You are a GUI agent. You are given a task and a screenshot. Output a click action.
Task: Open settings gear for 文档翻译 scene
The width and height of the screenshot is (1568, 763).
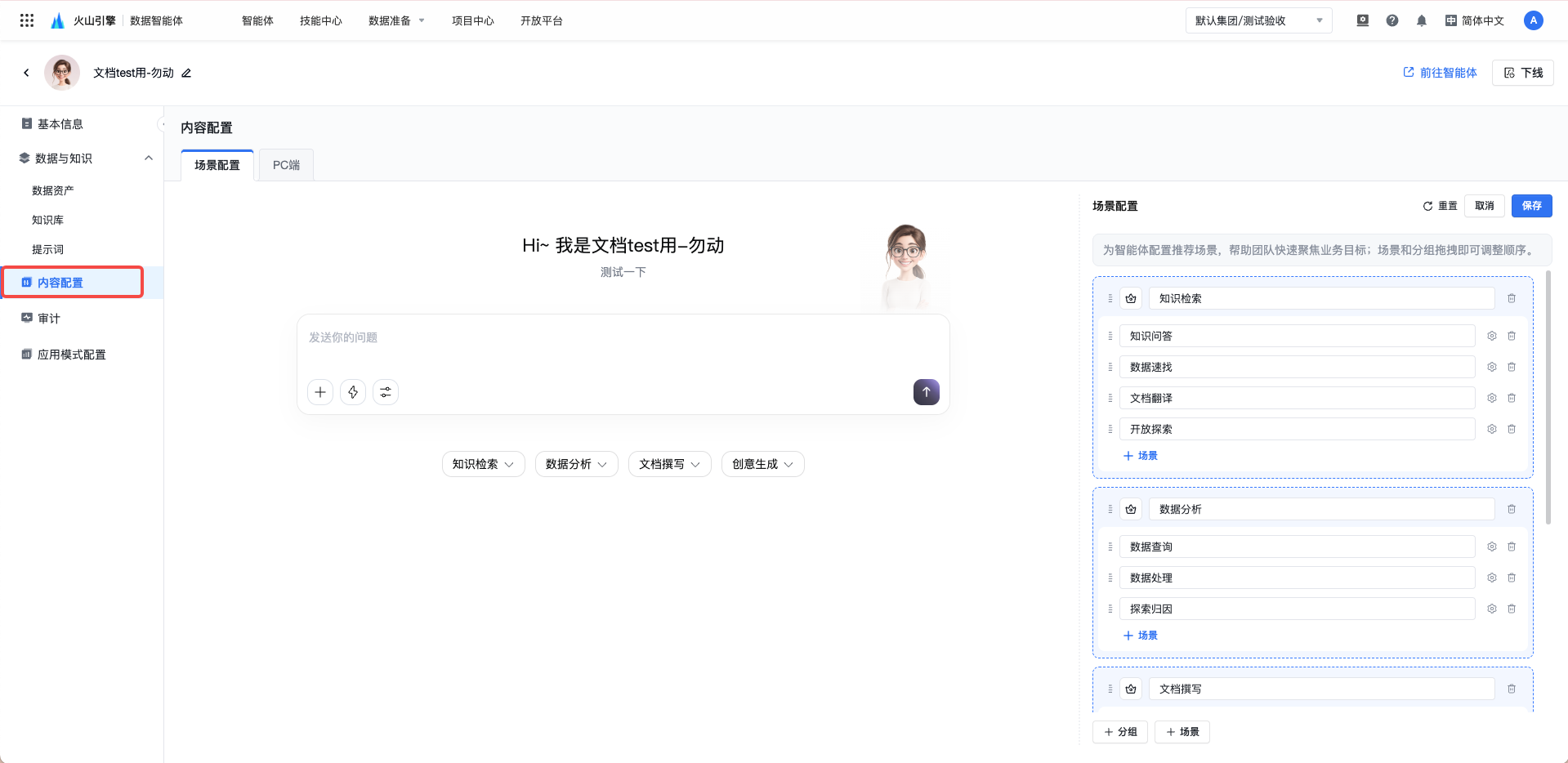(1492, 398)
